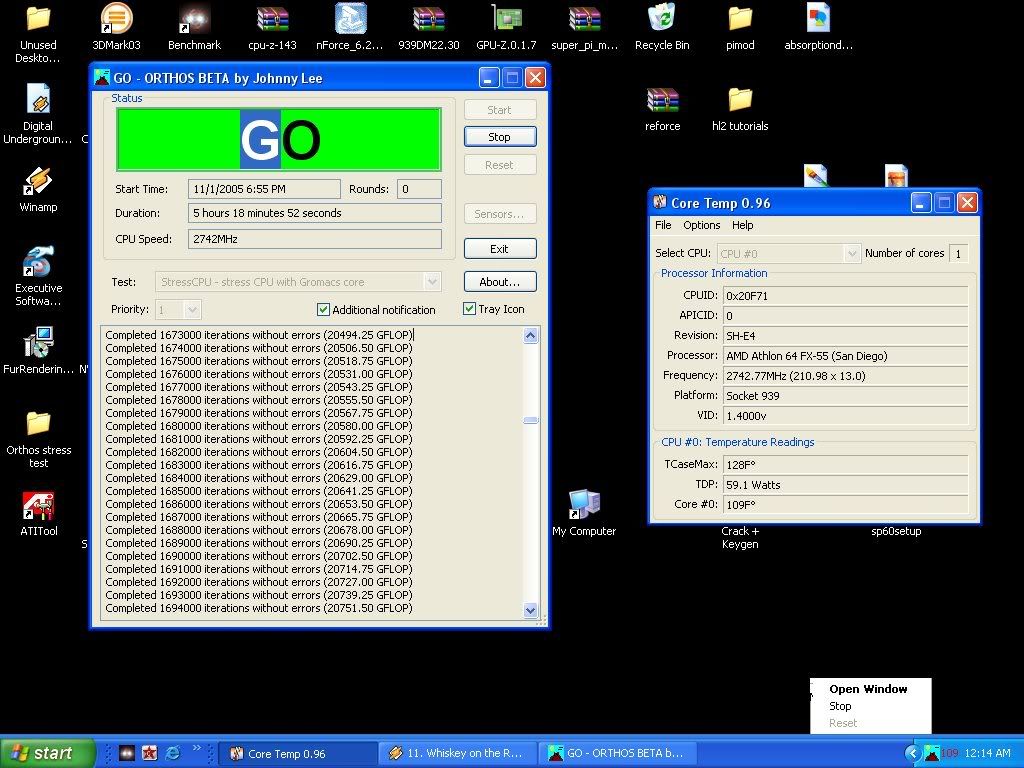This screenshot has height=768, width=1024.
Task: Click the Windows start button
Action: pyautogui.click(x=47, y=753)
